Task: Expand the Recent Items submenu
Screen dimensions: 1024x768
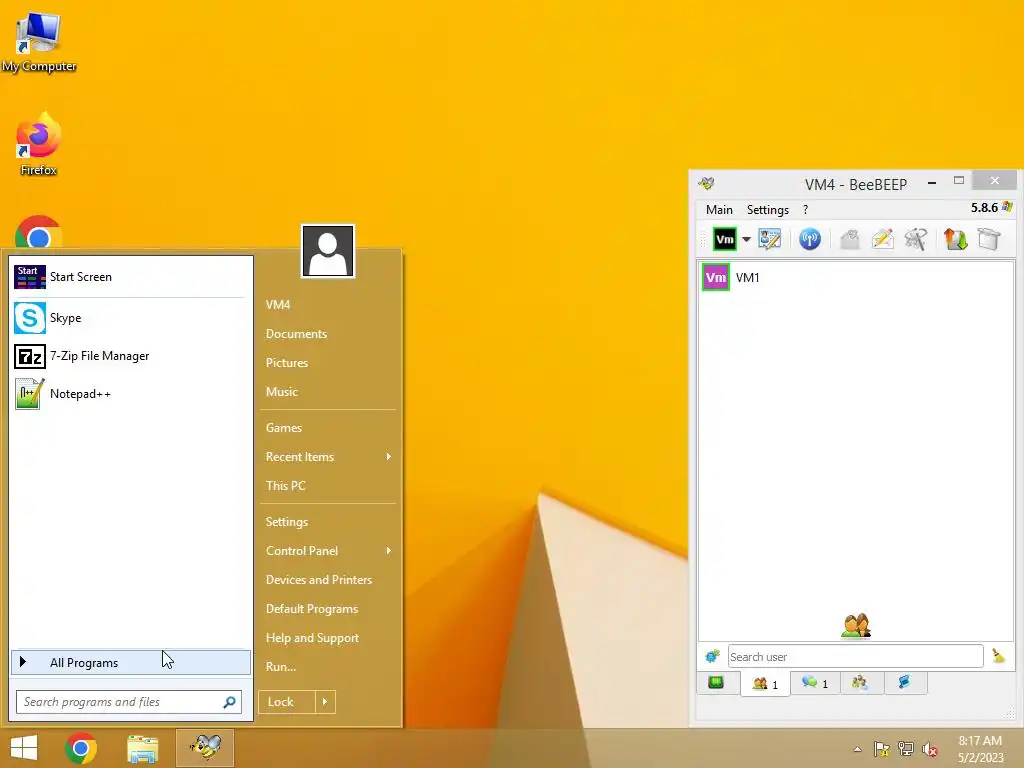Action: pos(328,456)
